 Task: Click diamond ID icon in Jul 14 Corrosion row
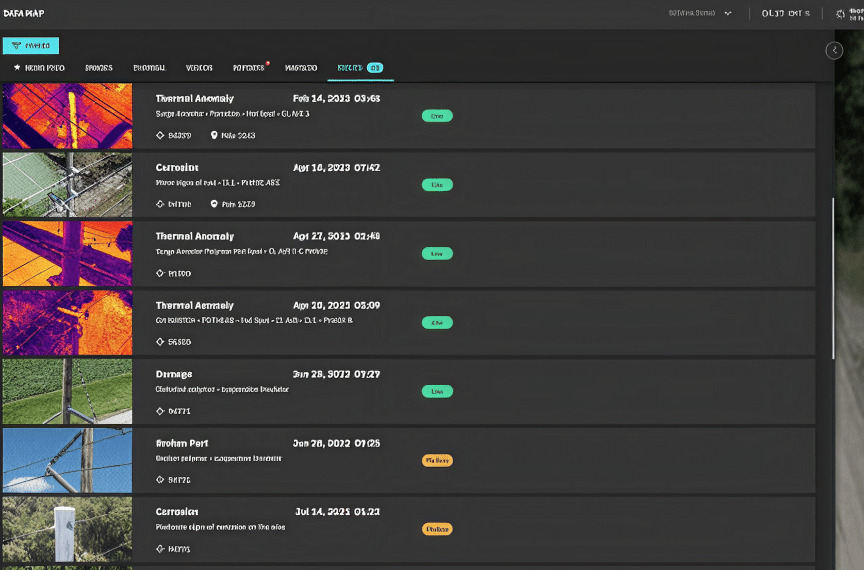(x=160, y=549)
